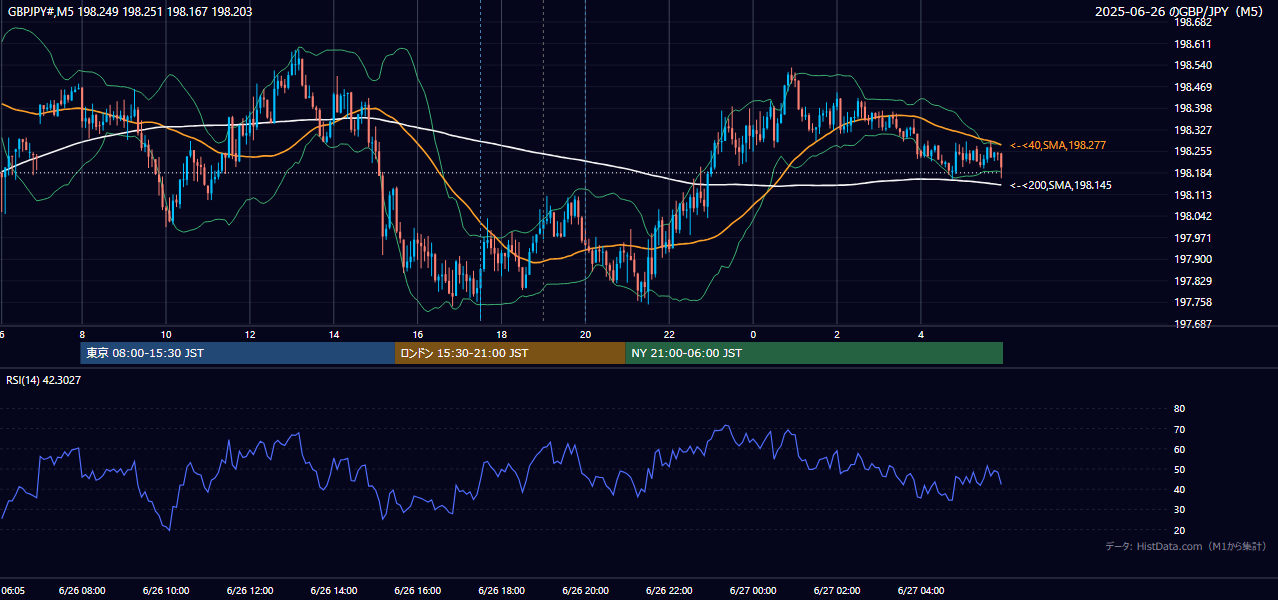This screenshot has height=600, width=1278.
Task: Click the 198.184 price axis label
Action: [x=1194, y=173]
